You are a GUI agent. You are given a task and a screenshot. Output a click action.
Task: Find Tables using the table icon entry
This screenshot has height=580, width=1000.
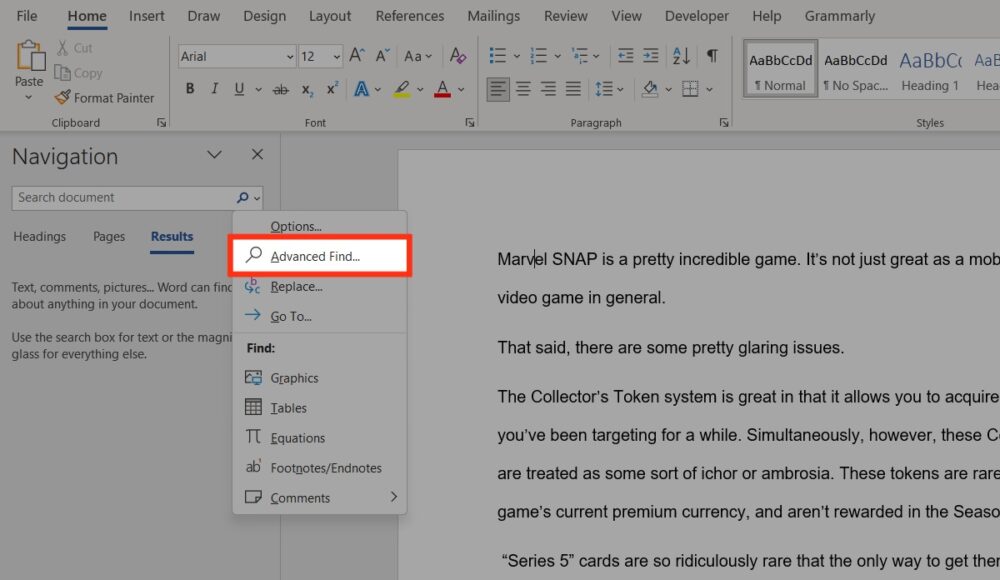tap(288, 408)
